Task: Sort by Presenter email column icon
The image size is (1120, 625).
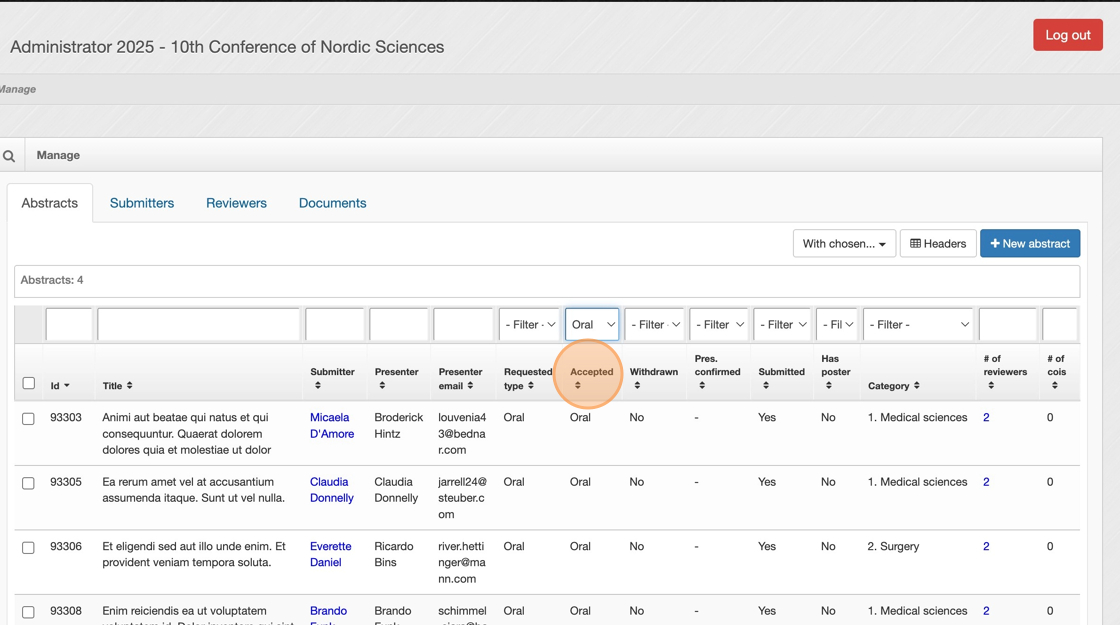Action: click(471, 386)
